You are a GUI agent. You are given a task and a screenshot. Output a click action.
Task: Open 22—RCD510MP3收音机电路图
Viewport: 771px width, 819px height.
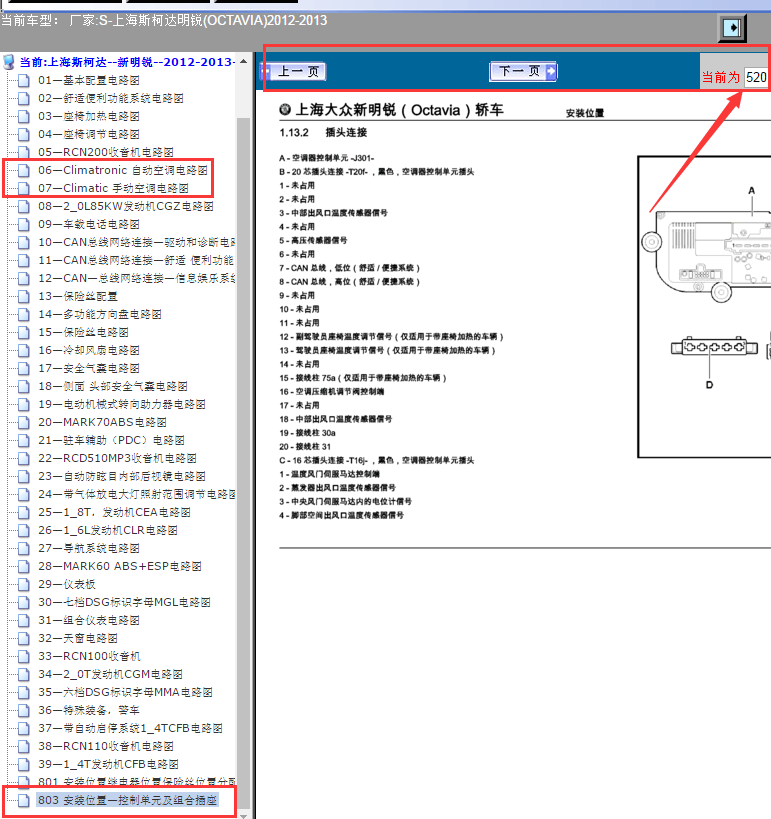pos(118,458)
